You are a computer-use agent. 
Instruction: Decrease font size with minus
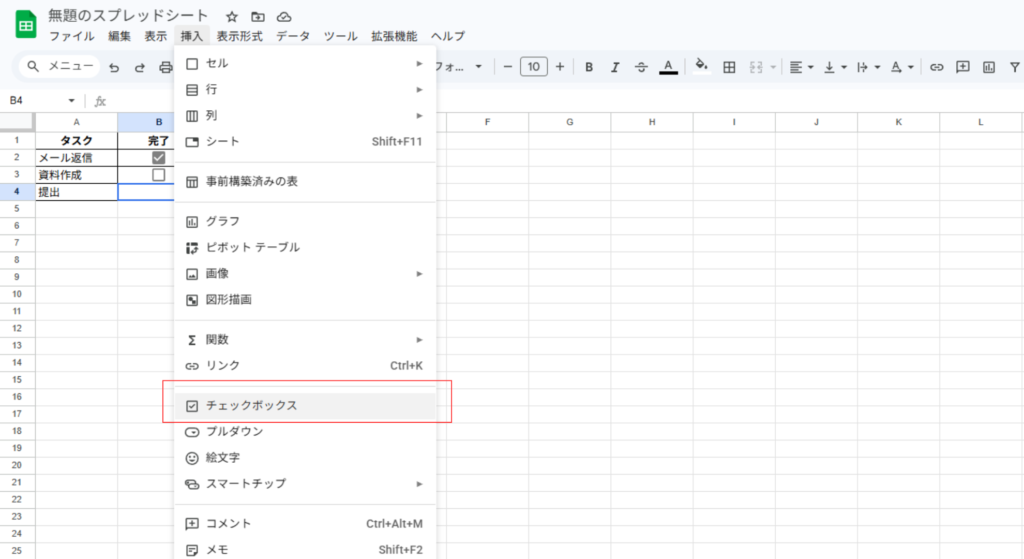point(507,67)
